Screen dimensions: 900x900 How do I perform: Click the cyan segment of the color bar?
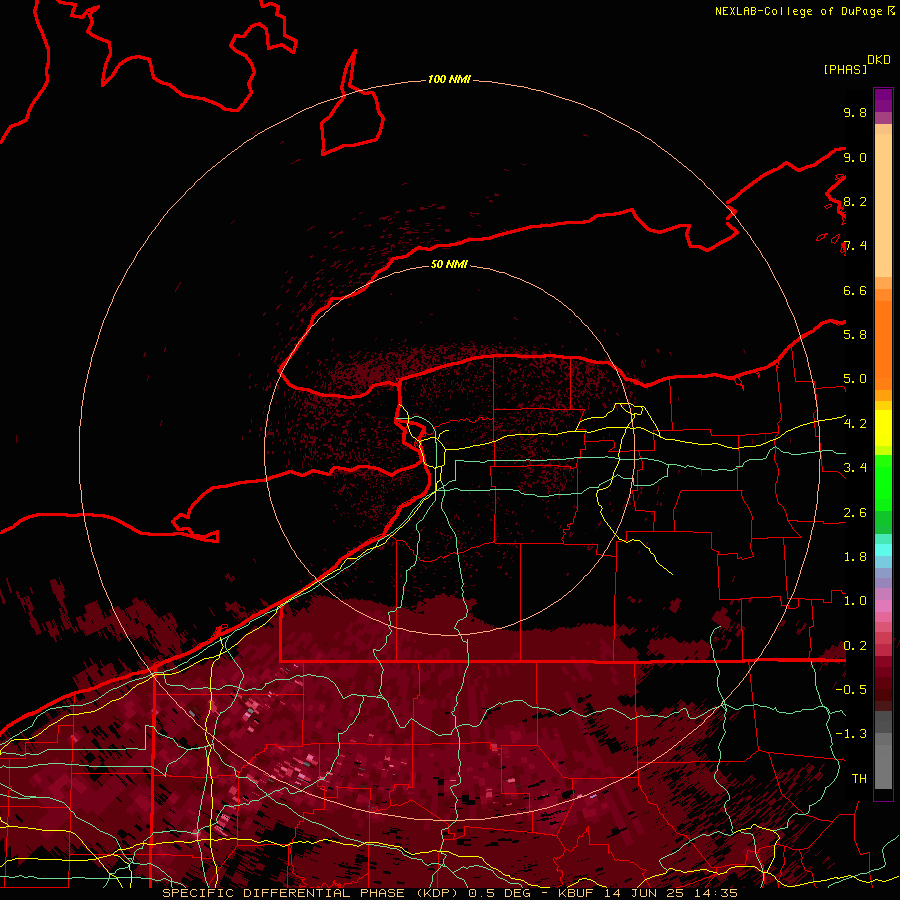click(883, 550)
